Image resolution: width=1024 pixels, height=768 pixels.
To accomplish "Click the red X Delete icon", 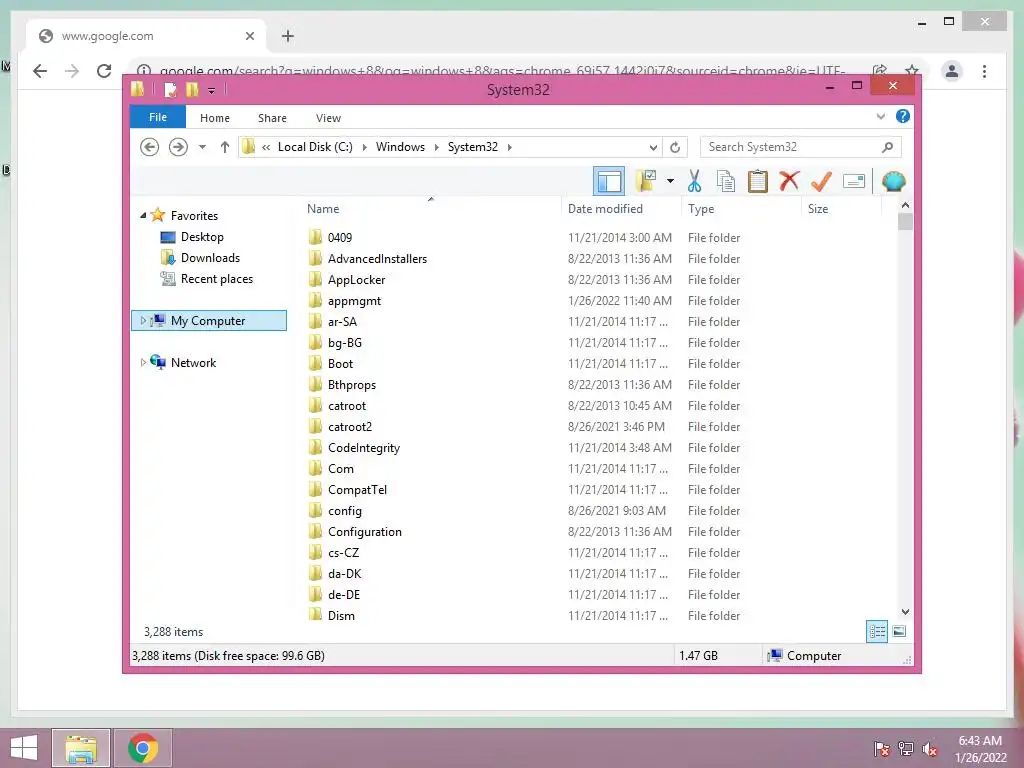I will point(789,181).
